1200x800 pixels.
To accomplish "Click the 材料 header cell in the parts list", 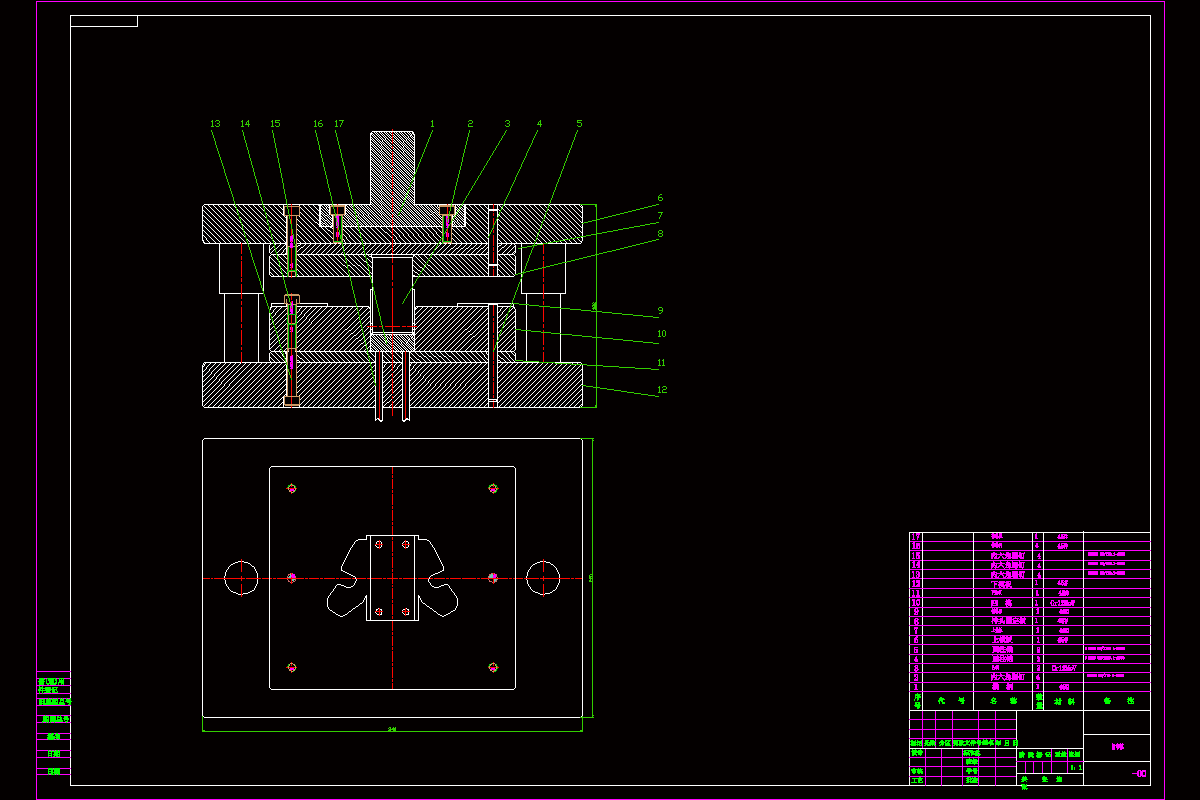I will pos(1064,701).
